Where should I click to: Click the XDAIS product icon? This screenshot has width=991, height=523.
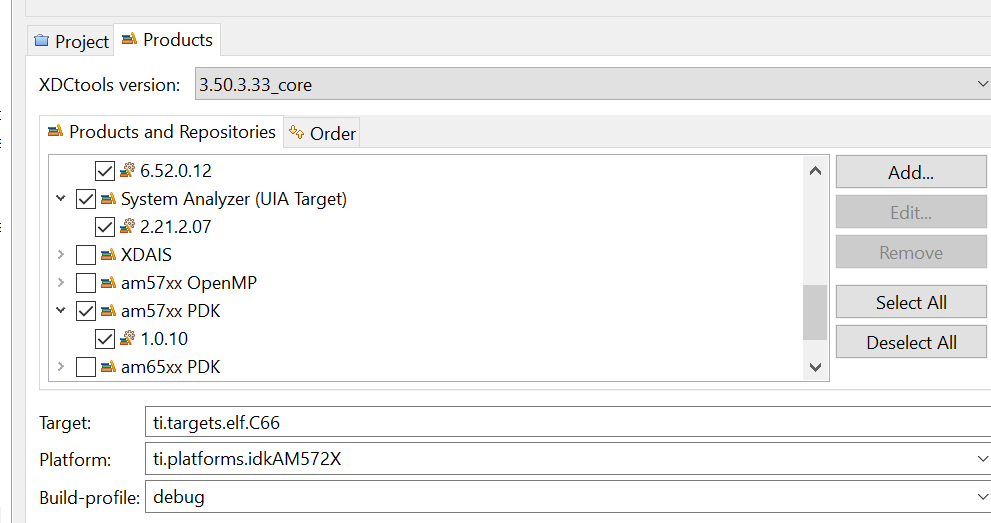coord(108,255)
